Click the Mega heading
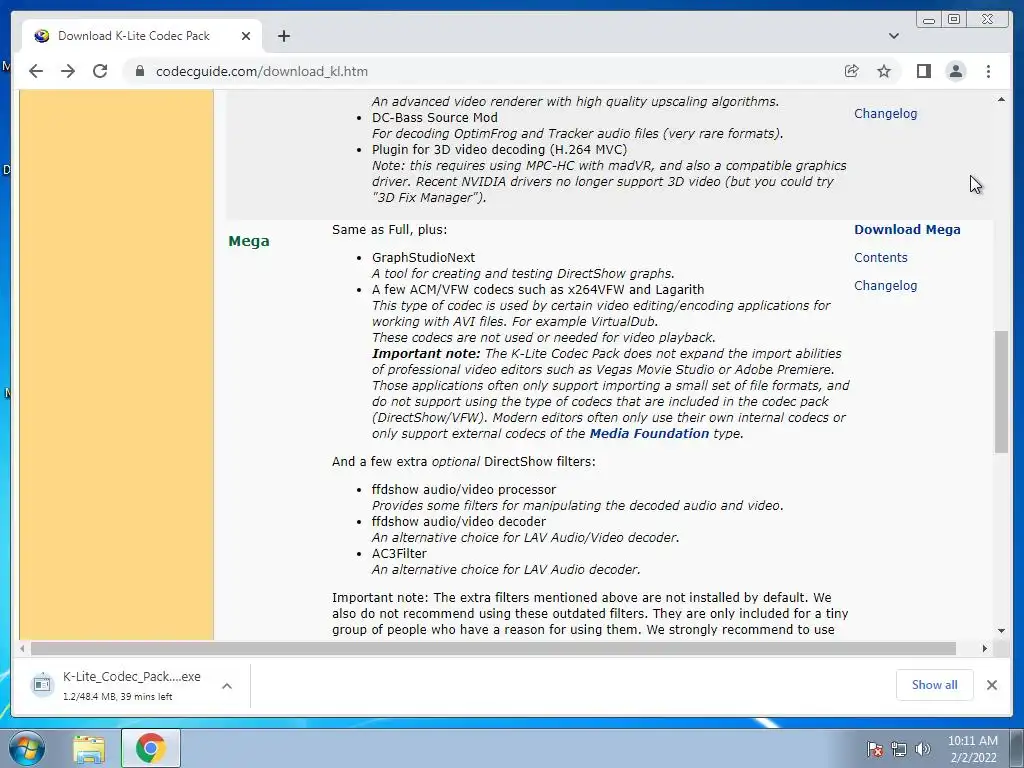This screenshot has width=1024, height=768. [x=249, y=241]
